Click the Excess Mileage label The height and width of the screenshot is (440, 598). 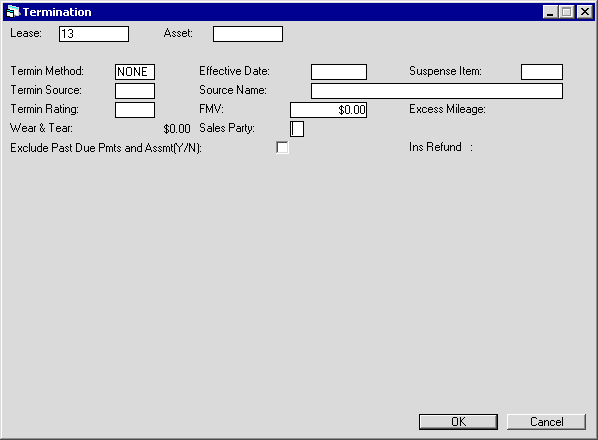[447, 109]
